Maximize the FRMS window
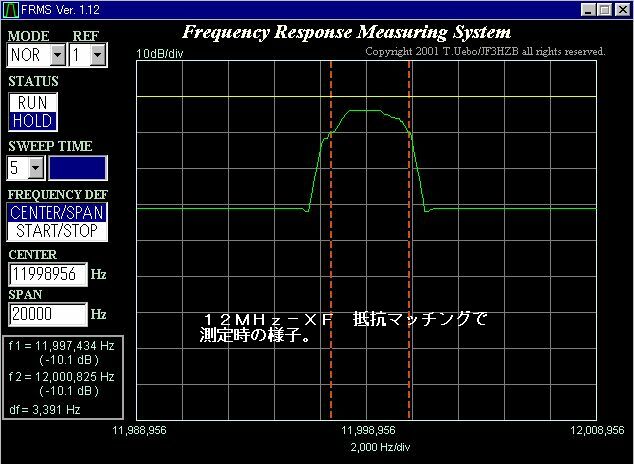This screenshot has width=634, height=464. (x=604, y=10)
